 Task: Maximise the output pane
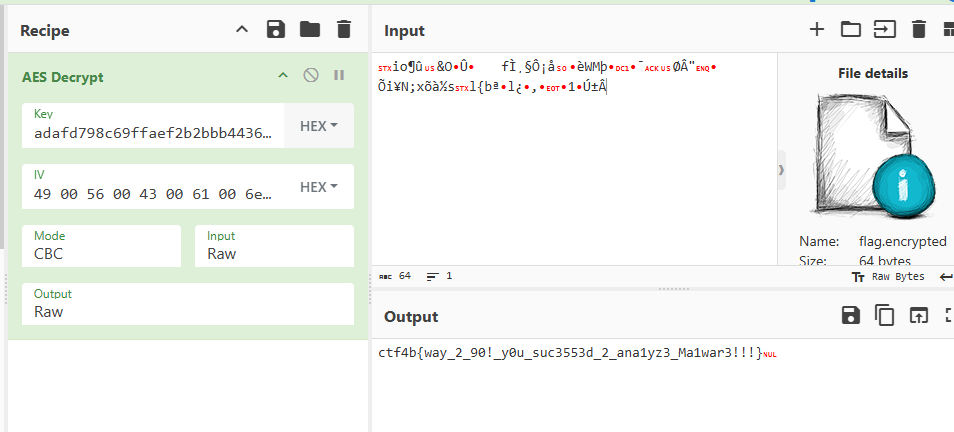(x=949, y=315)
